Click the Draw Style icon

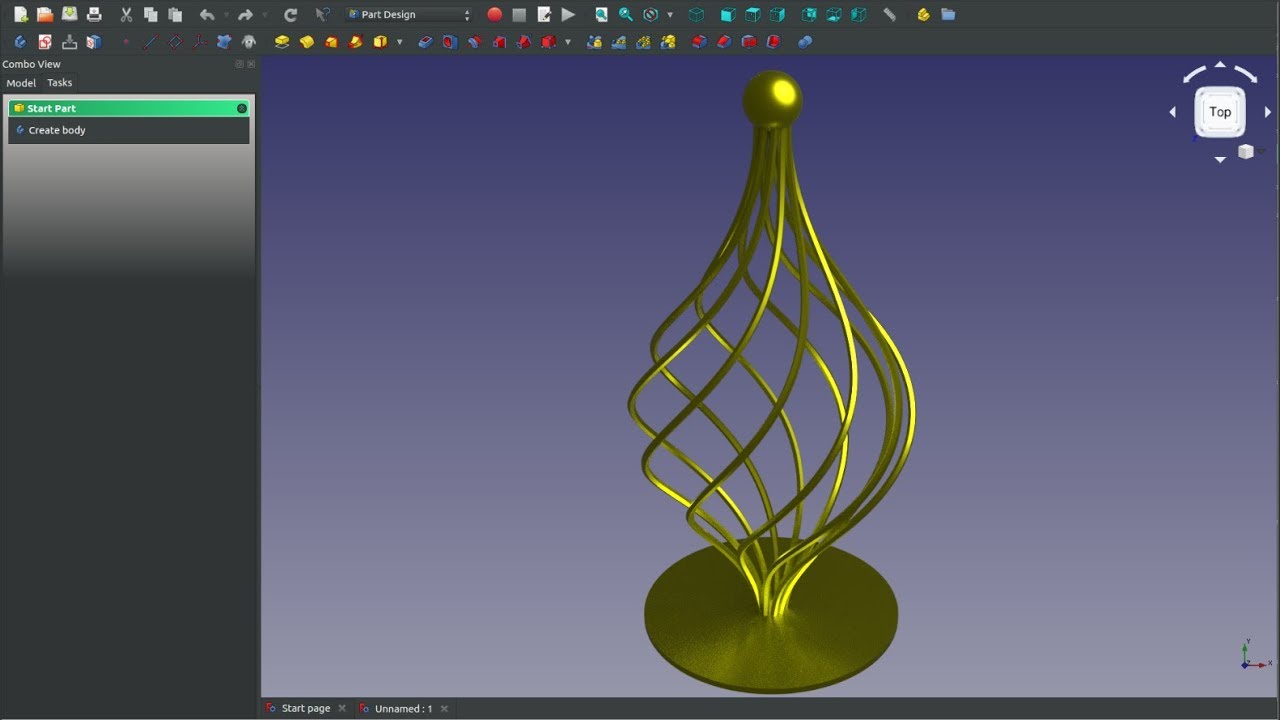click(651, 15)
